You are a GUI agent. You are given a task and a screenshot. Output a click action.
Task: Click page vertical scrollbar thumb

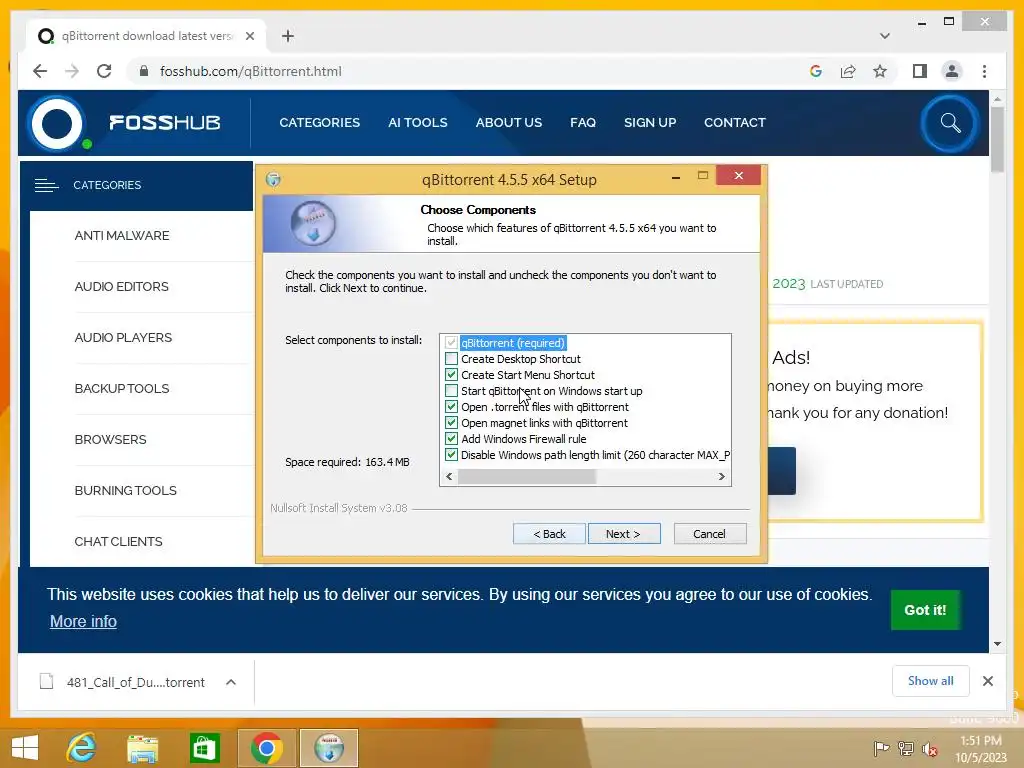coord(997,139)
